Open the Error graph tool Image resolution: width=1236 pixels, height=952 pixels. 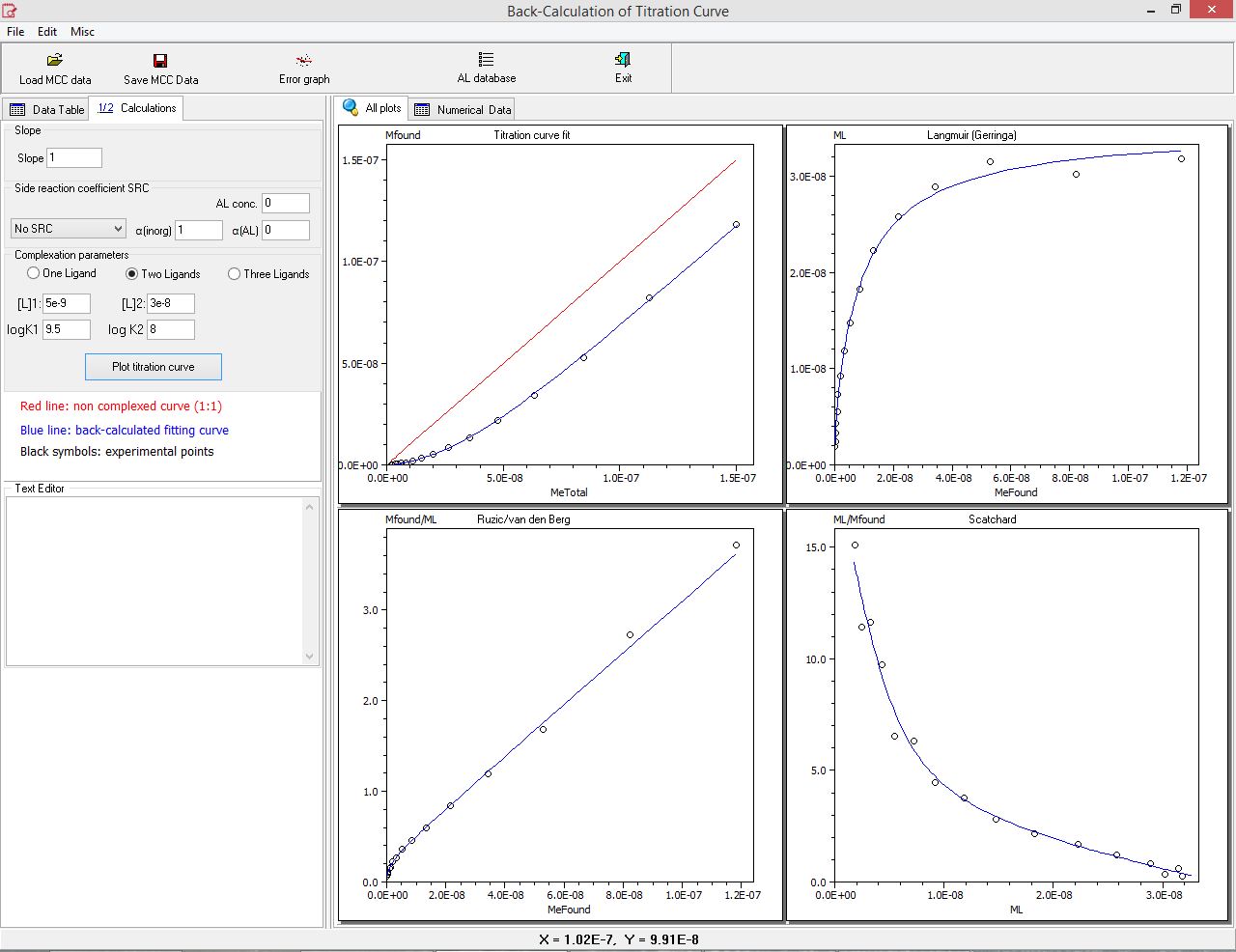304,61
